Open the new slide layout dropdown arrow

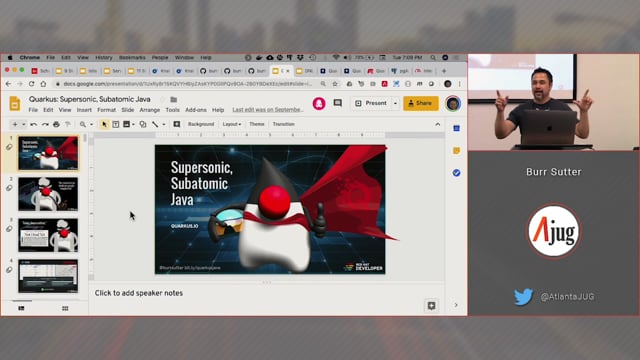(x=24, y=124)
